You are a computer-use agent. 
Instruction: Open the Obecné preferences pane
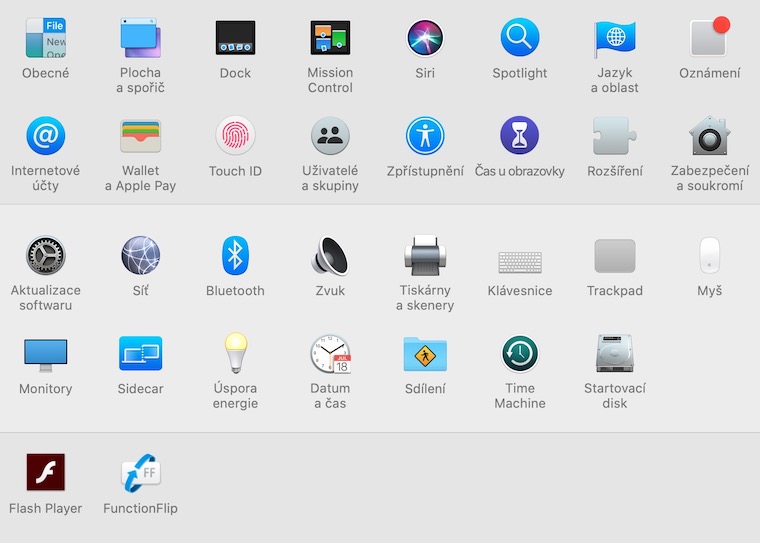46,38
